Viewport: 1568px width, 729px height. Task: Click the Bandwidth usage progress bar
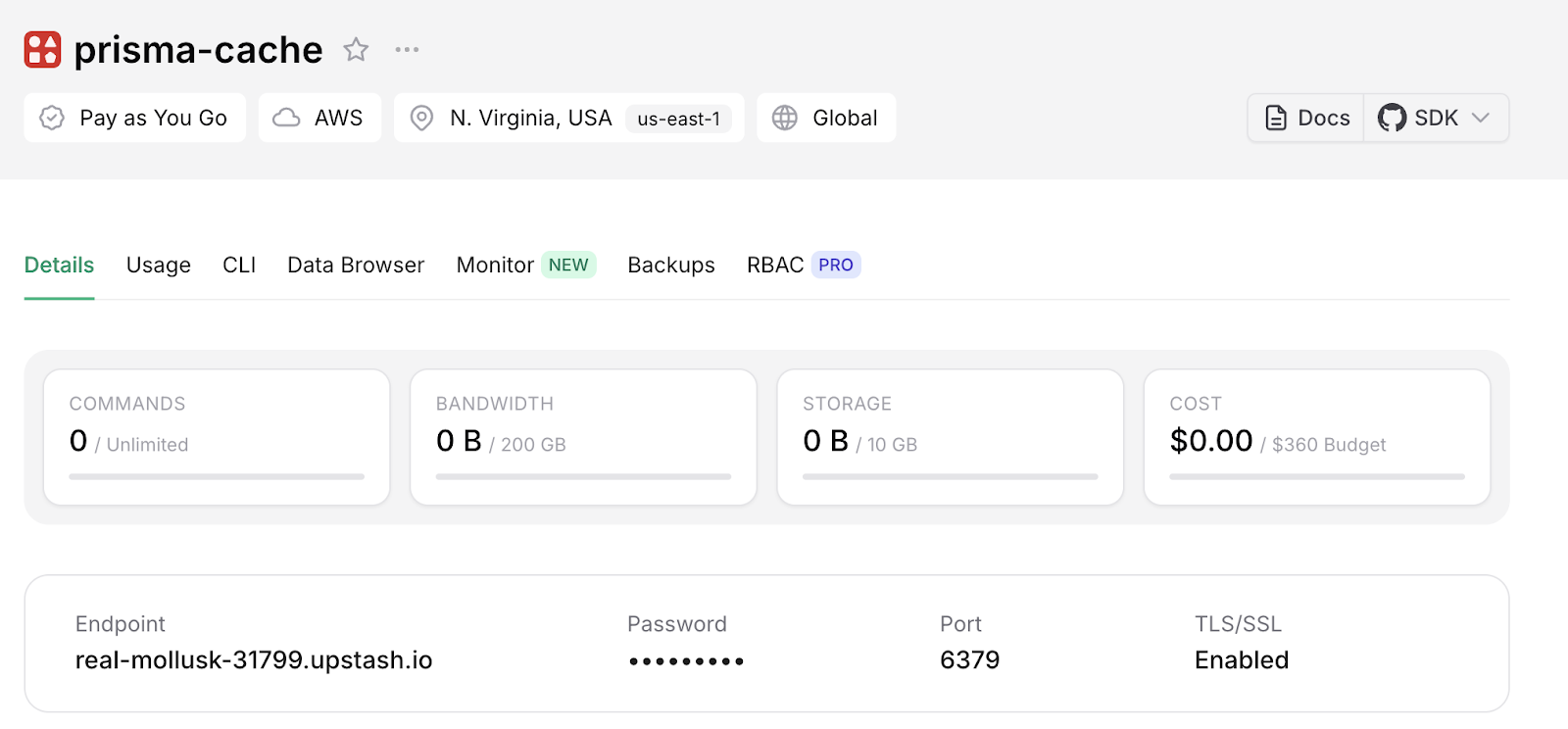coord(583,477)
